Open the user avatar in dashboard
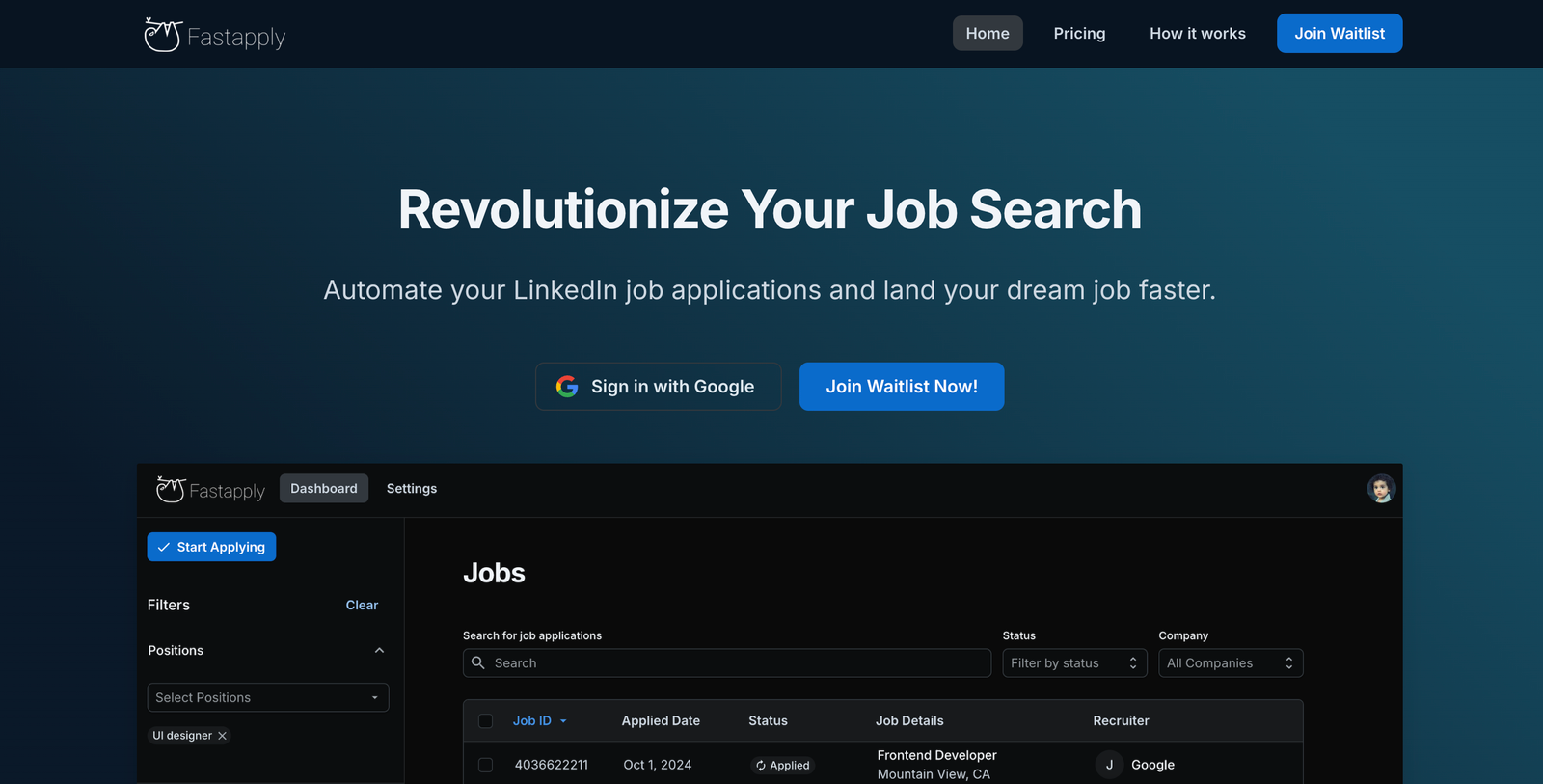The width and height of the screenshot is (1543, 784). tap(1381, 489)
